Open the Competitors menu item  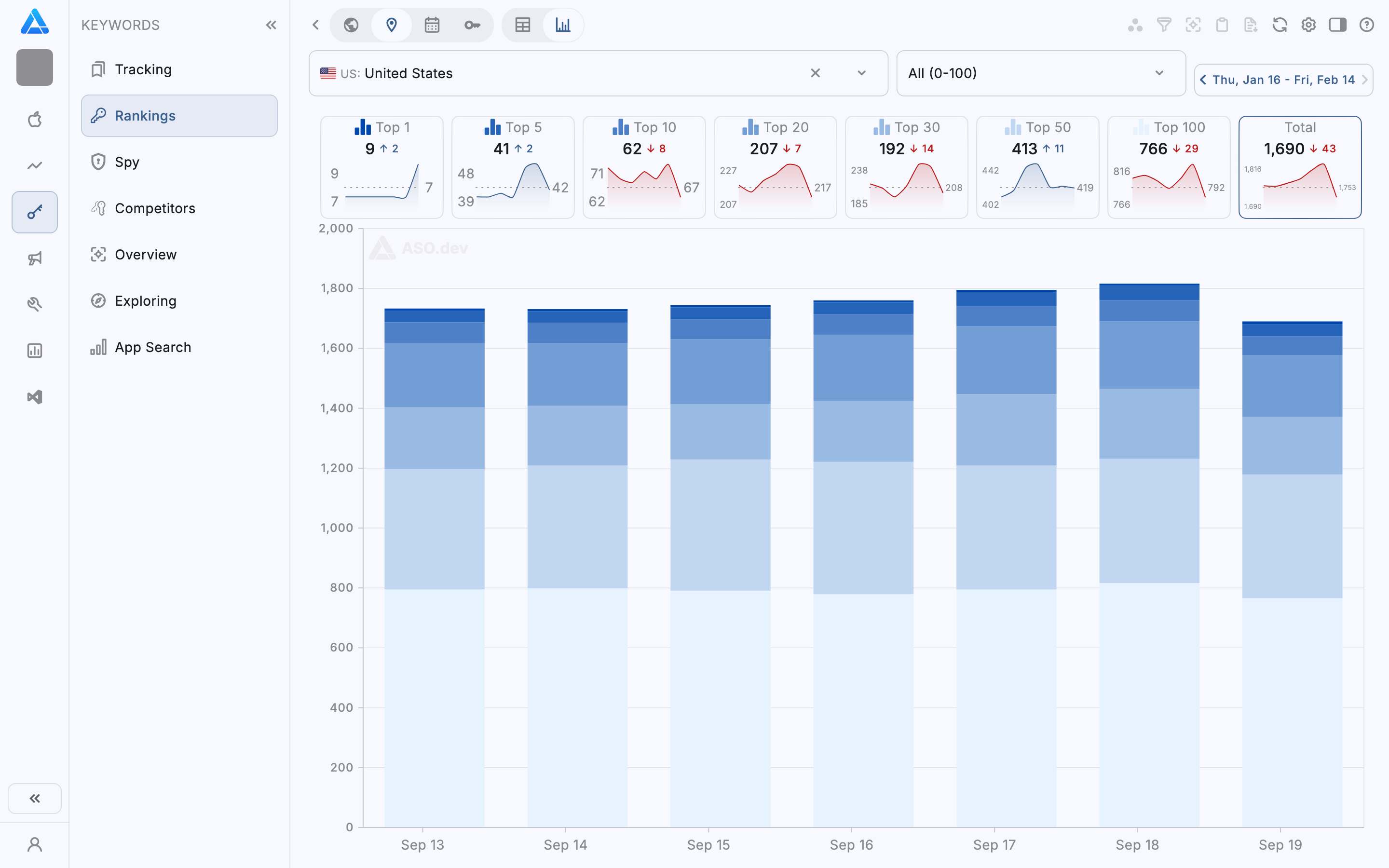click(x=155, y=208)
